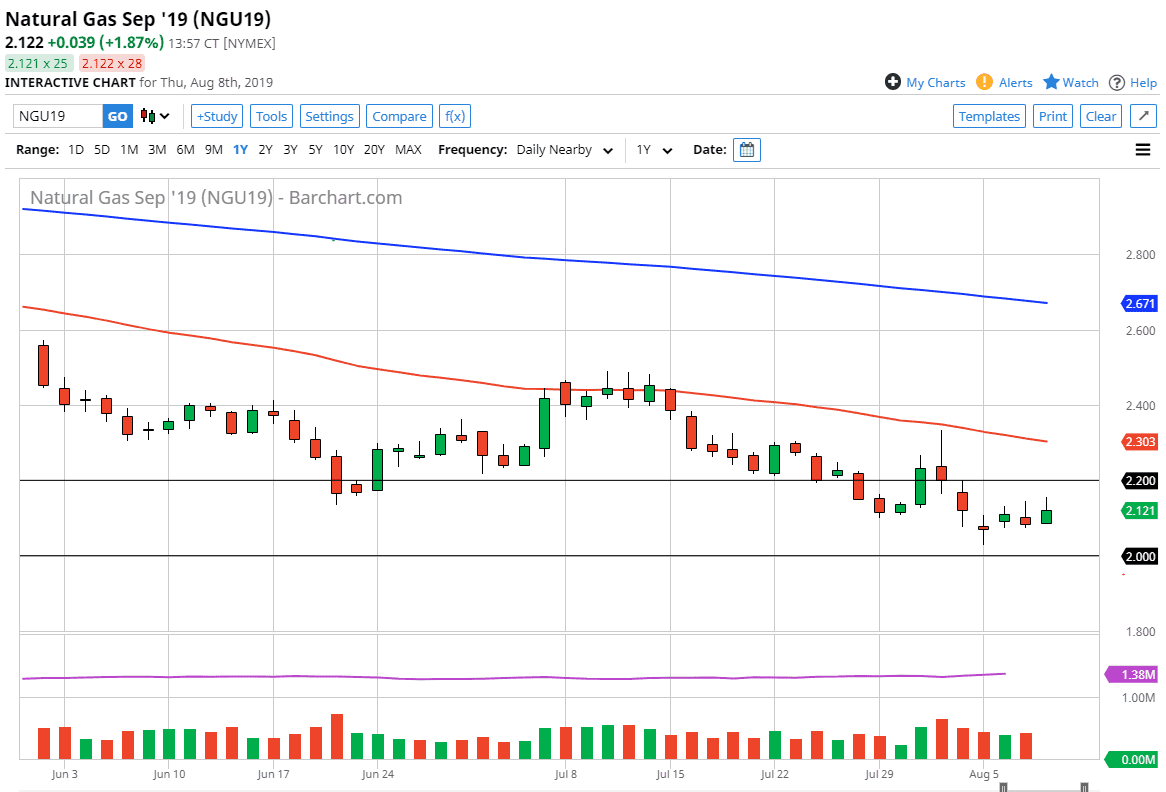The width and height of the screenshot is (1166, 792).
Task: Click the Templates button
Action: (989, 116)
